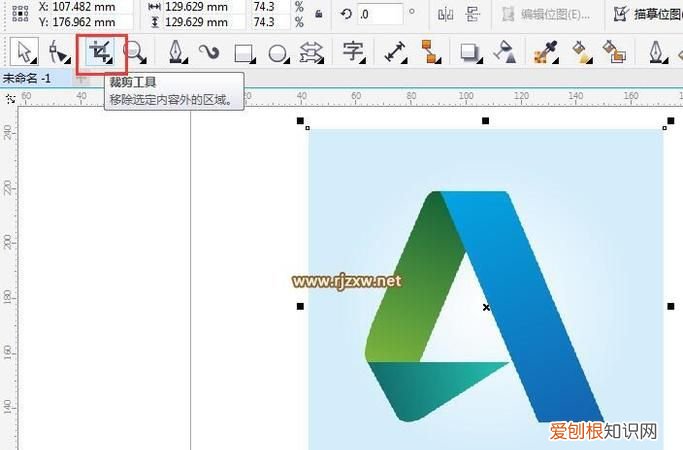Switch to the 未命名 -1 document tab
683x450 pixels.
[x=28, y=78]
